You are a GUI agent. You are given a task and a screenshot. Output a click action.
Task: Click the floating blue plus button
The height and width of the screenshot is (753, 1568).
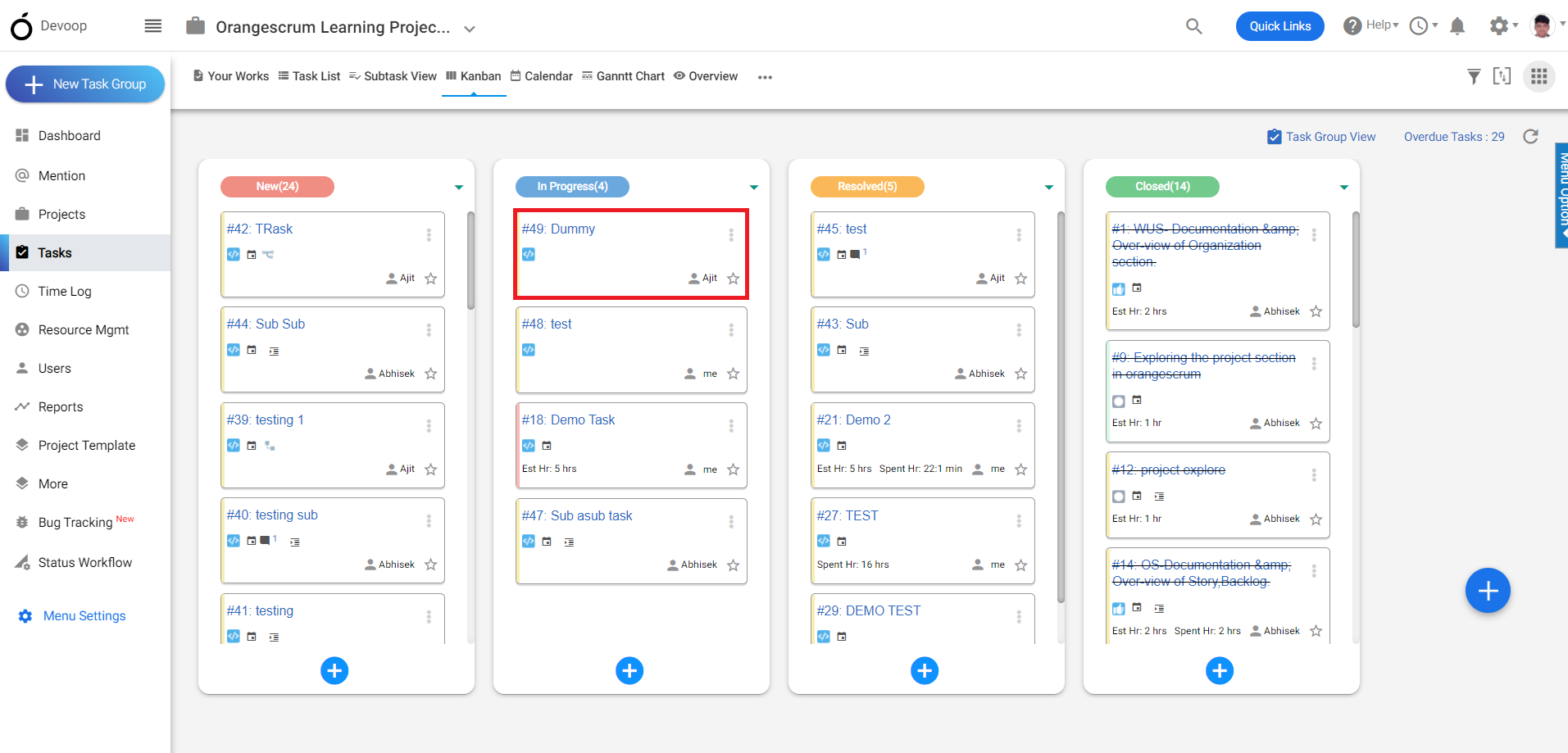pyautogui.click(x=1488, y=590)
